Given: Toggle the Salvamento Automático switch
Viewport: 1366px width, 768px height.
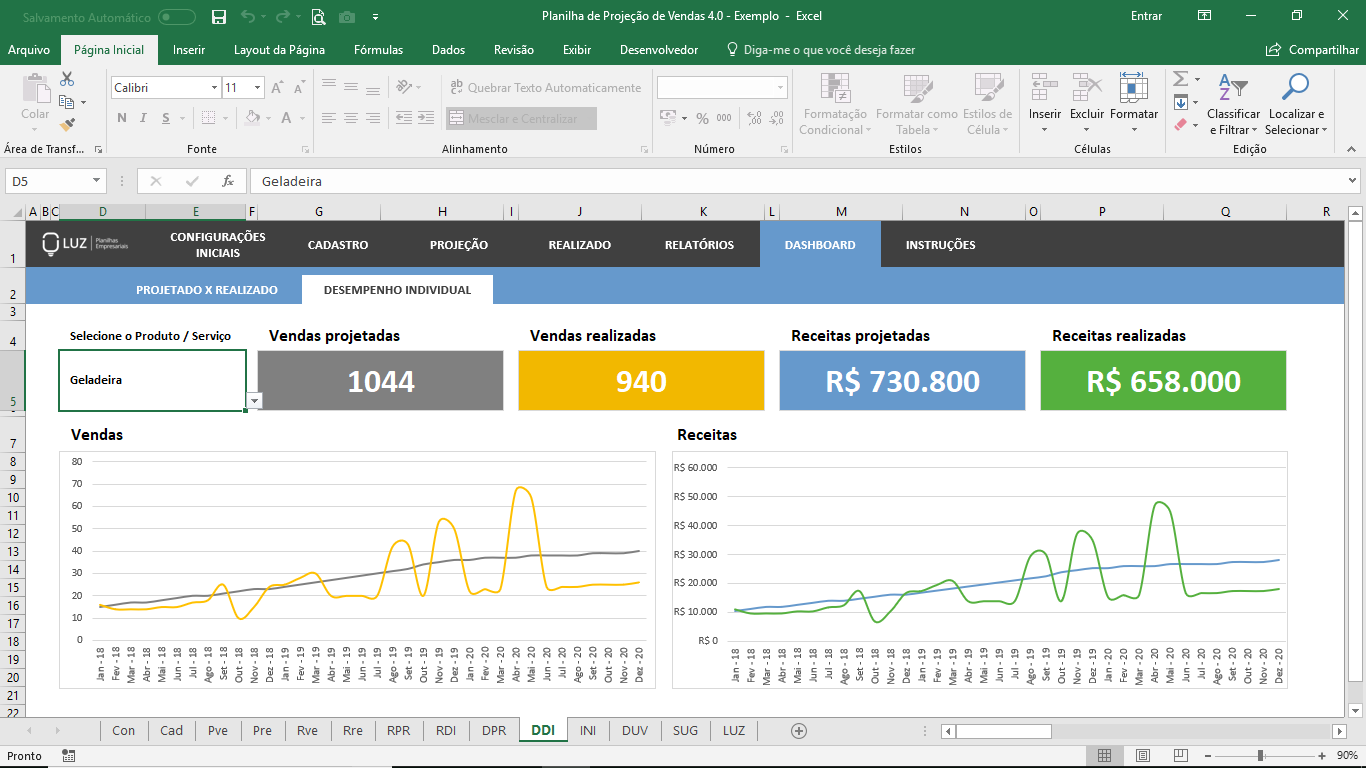Looking at the screenshot, I should coord(177,17).
